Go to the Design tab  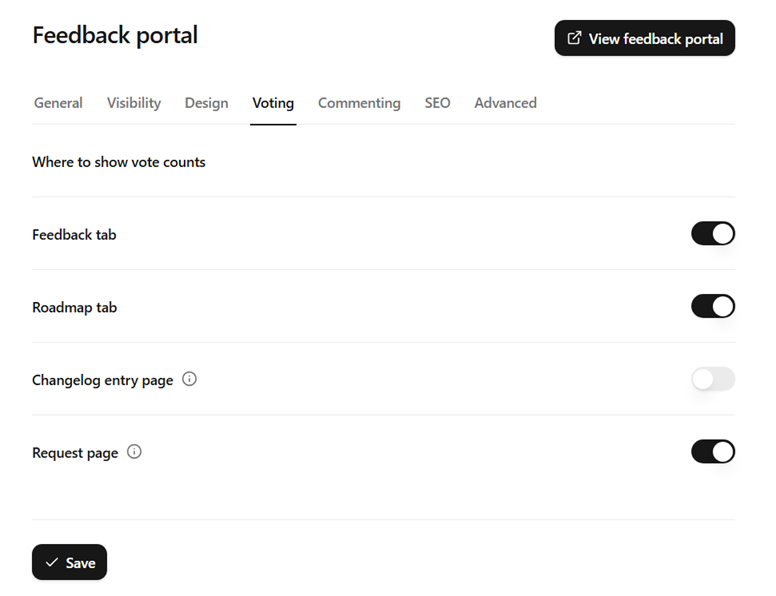[x=206, y=103]
